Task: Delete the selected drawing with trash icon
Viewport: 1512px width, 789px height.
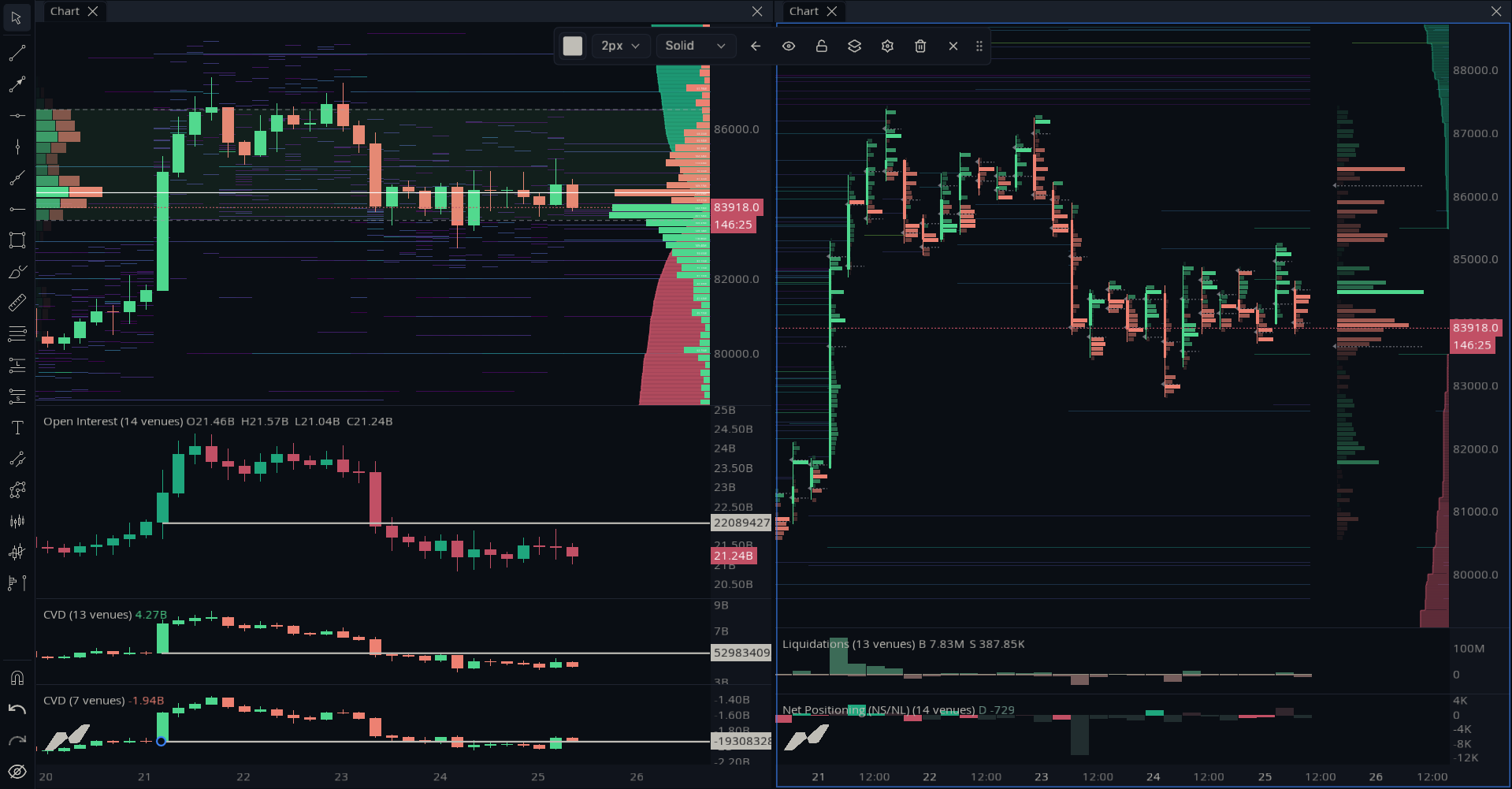Action: point(920,46)
